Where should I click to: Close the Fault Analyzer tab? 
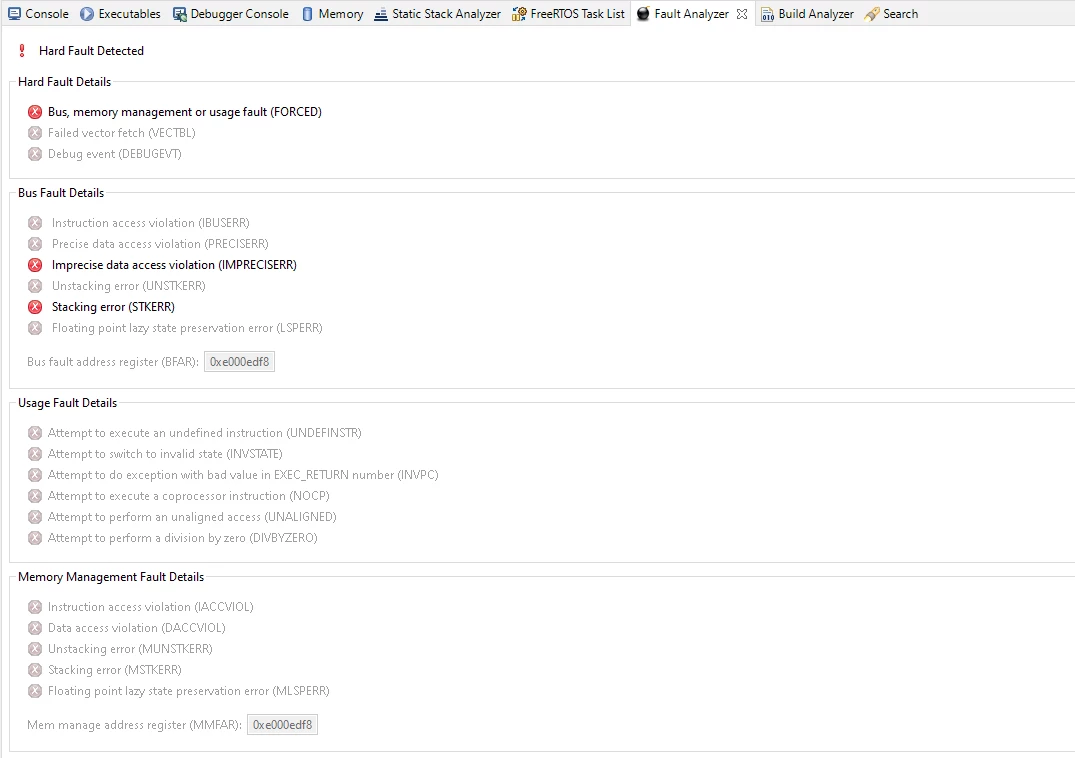(742, 14)
